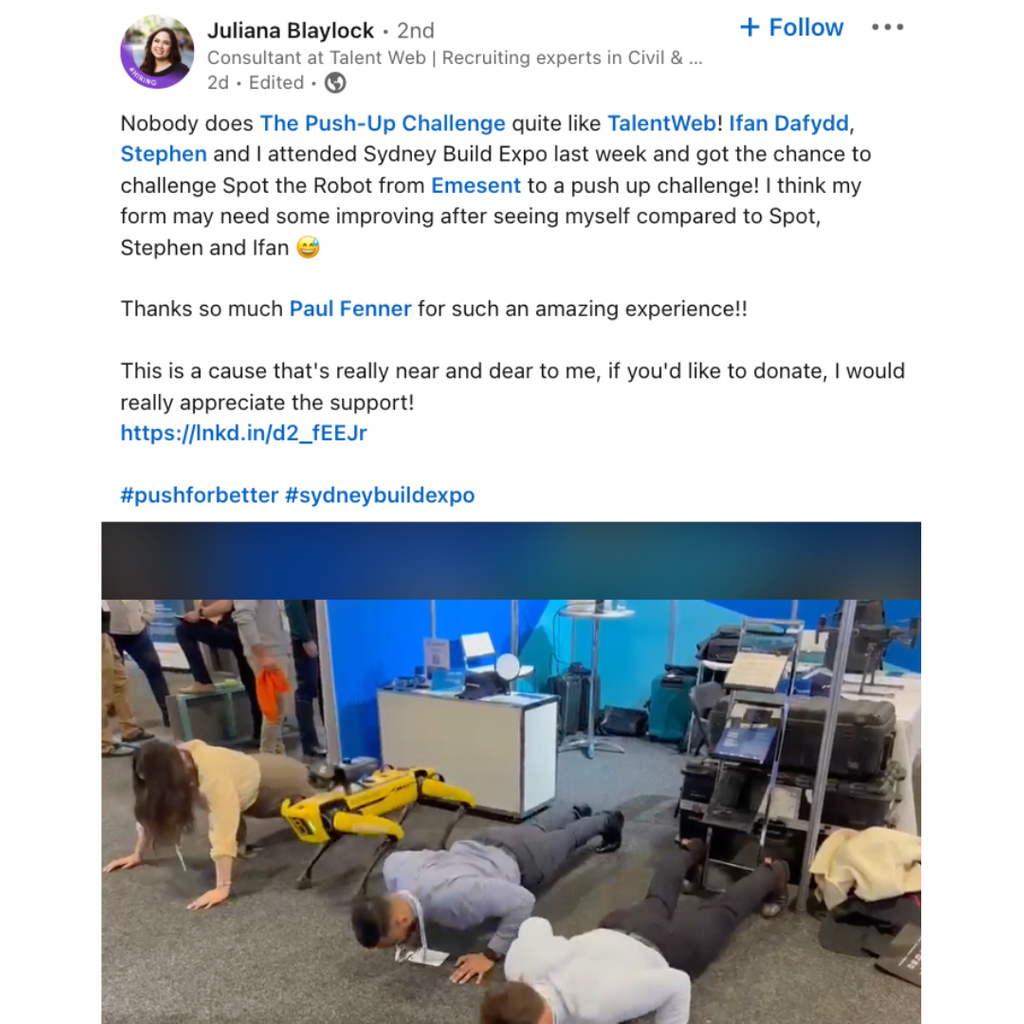Image resolution: width=1024 pixels, height=1024 pixels.
Task: Click the globe visibility icon
Action: [335, 83]
